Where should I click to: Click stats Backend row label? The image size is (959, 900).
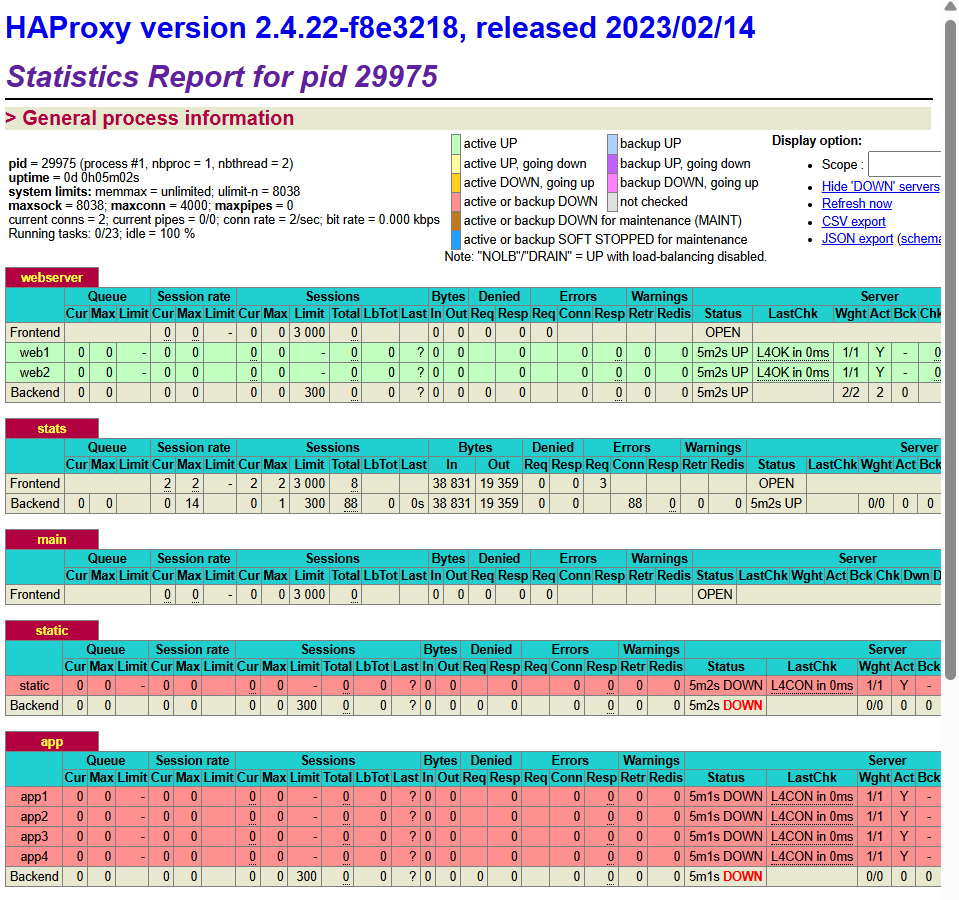35,504
